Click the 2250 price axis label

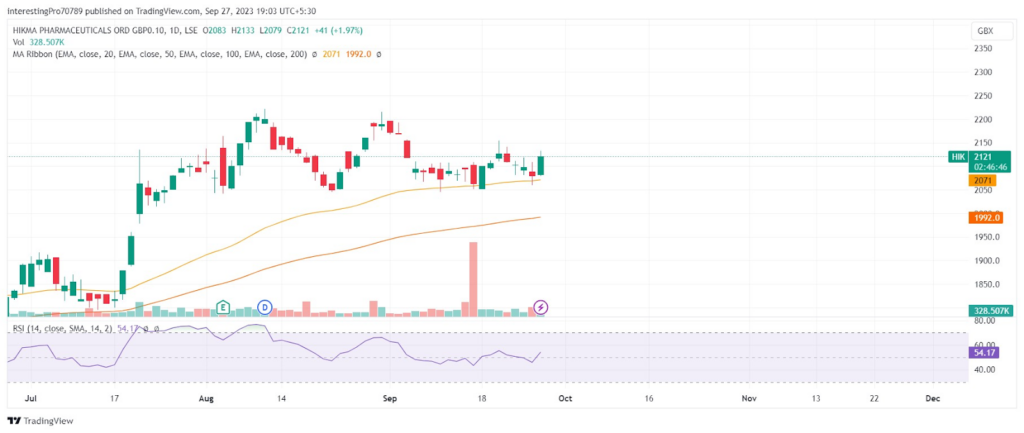click(983, 95)
